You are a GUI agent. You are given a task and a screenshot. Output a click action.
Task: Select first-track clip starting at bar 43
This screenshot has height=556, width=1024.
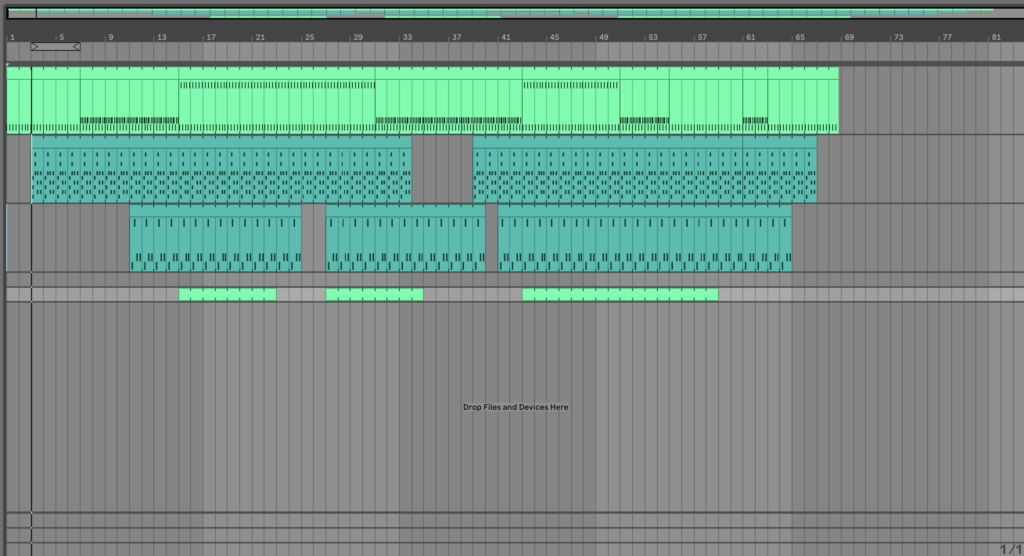[x=571, y=100]
